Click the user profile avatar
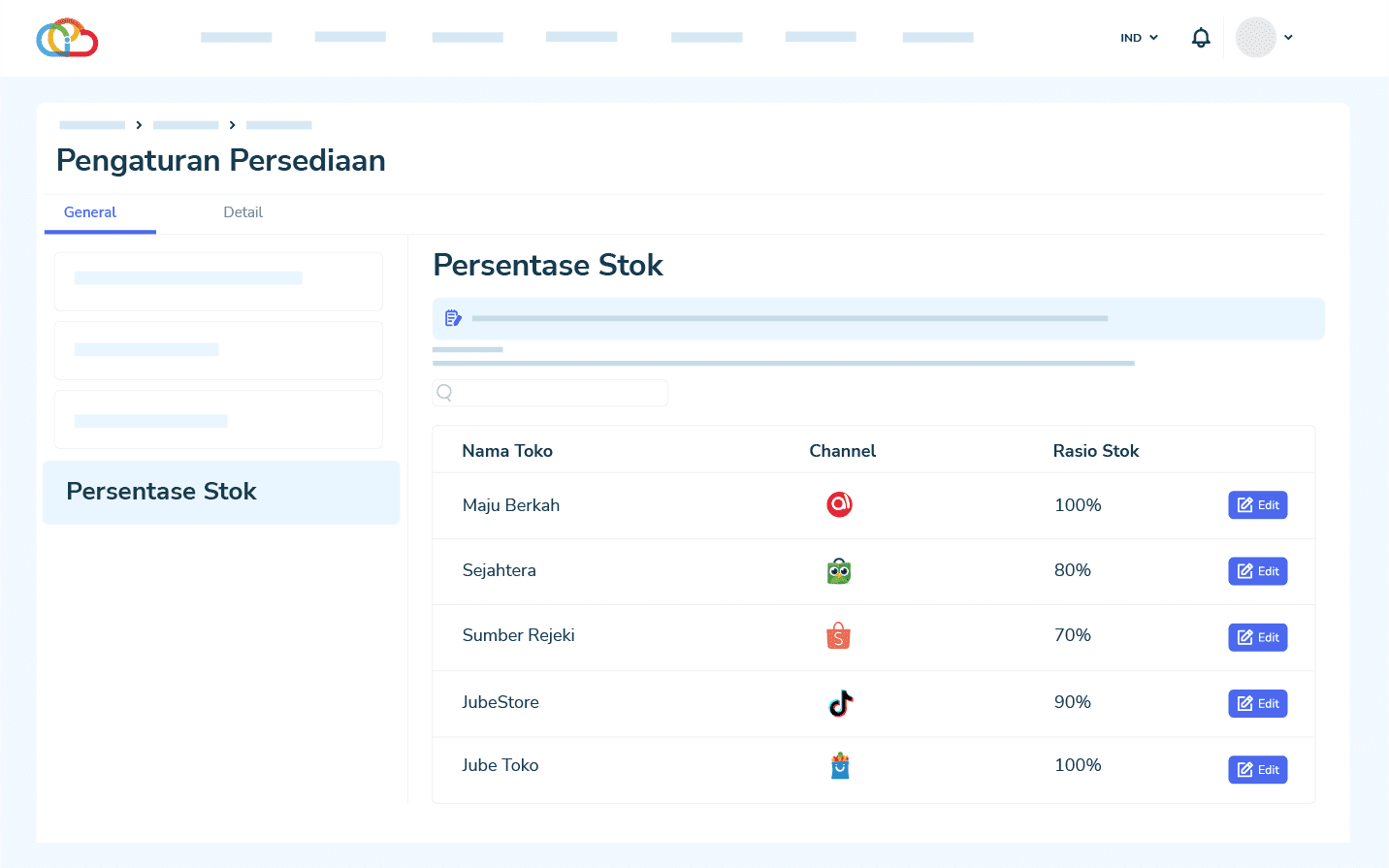1389x868 pixels. [x=1255, y=38]
